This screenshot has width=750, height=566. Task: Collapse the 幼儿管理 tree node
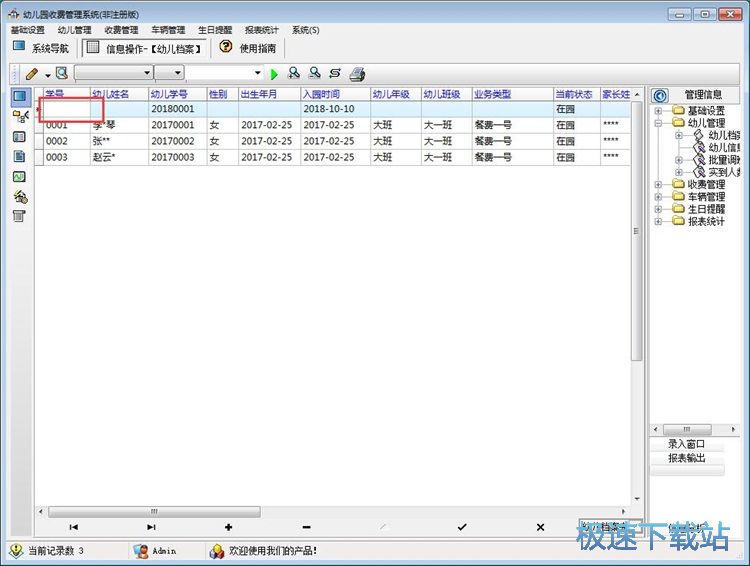click(659, 123)
